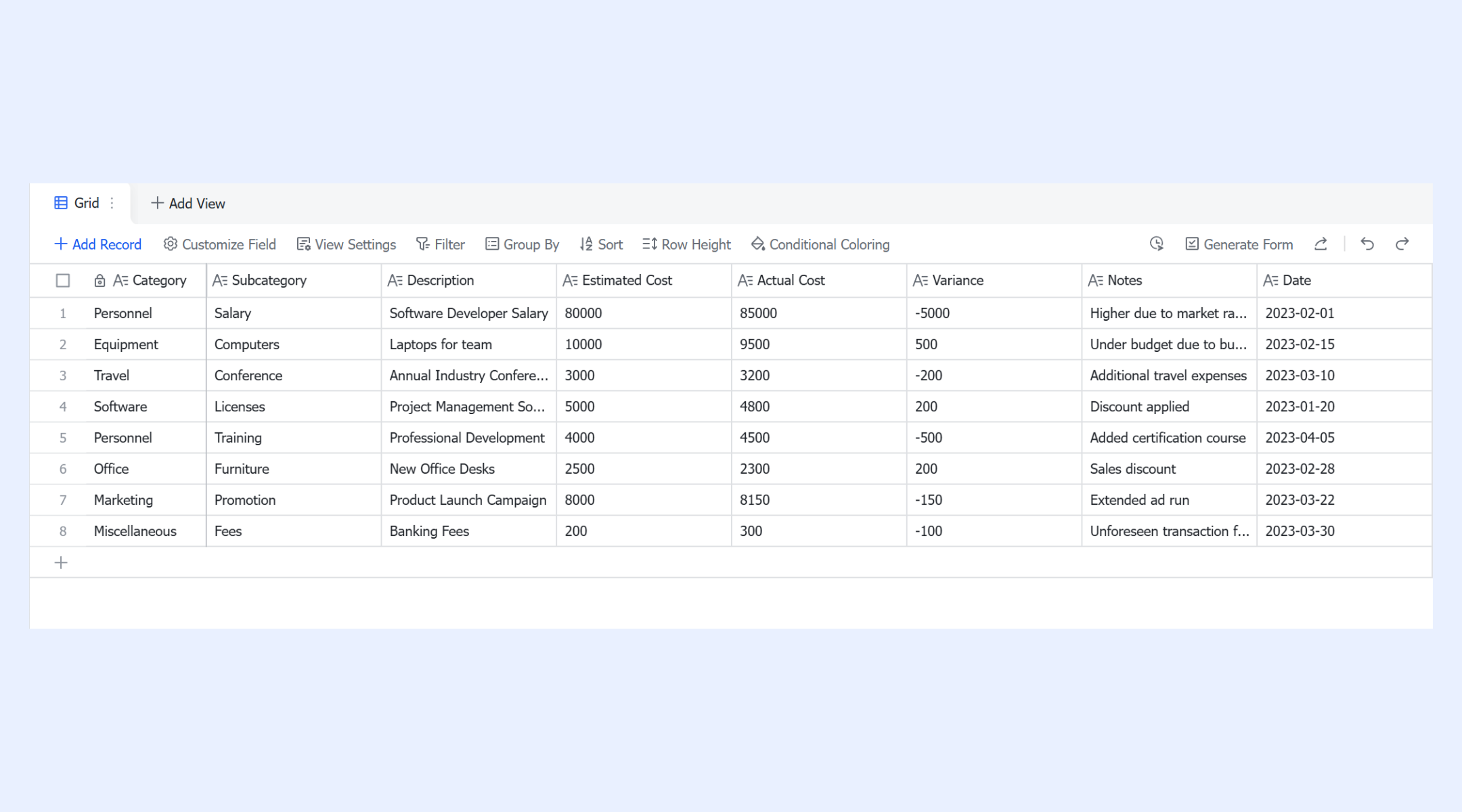This screenshot has height=812, width=1462.
Task: Select estimated cost cell '2500'
Action: point(644,469)
